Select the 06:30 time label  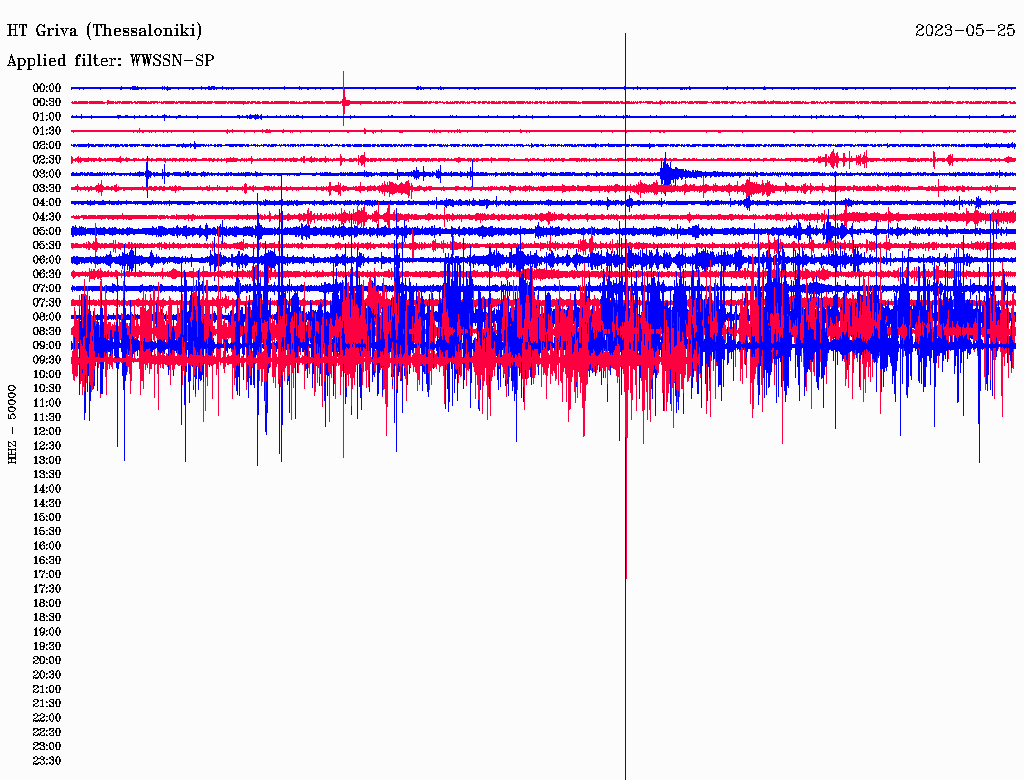click(47, 274)
